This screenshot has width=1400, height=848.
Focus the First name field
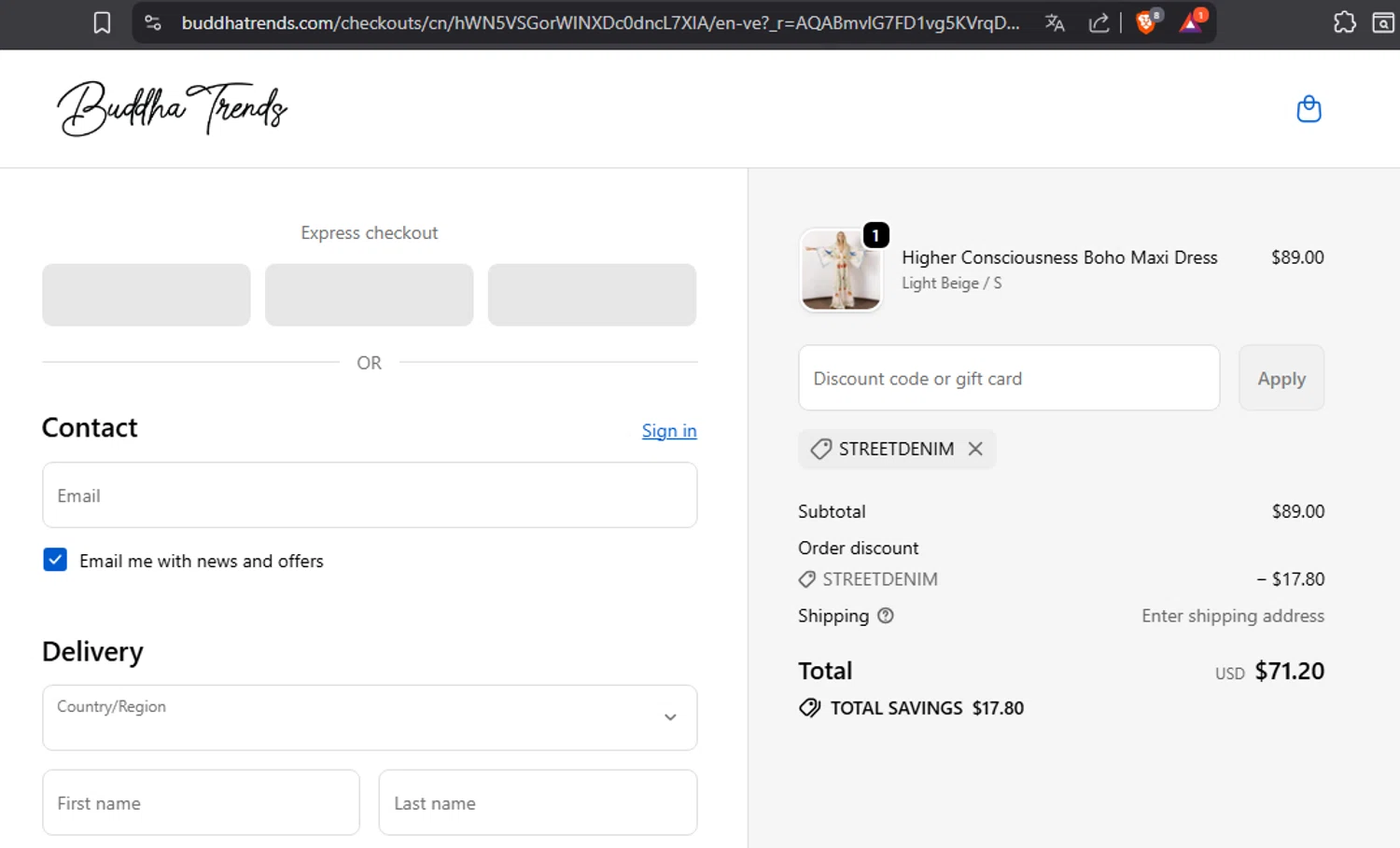coord(201,802)
